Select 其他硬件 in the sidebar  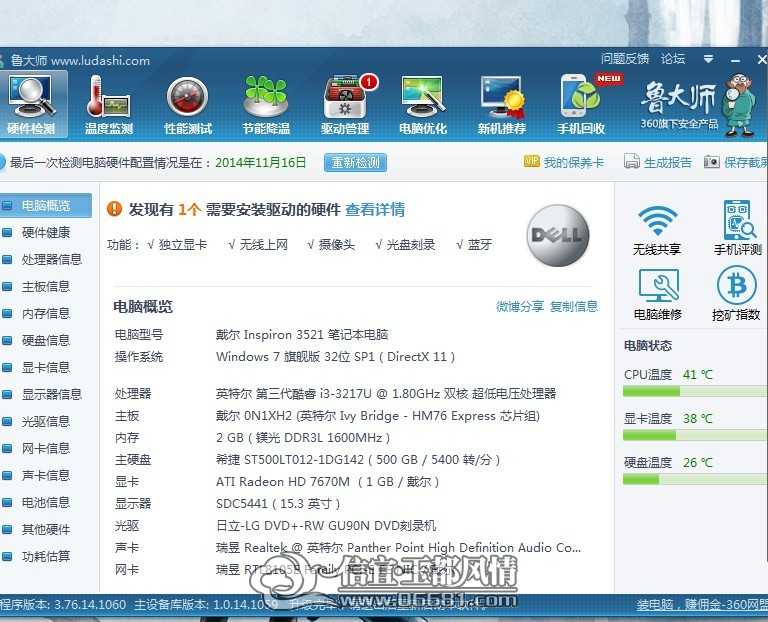tap(46, 529)
